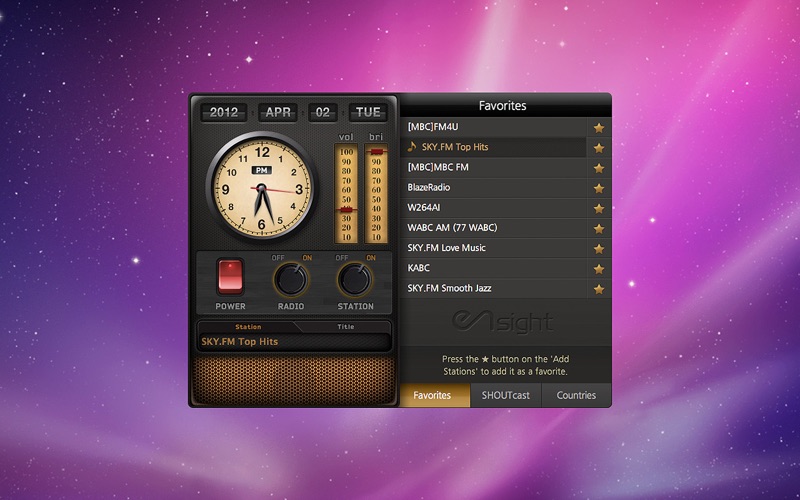Play the KABC station
Image resolution: width=800 pixels, height=500 pixels.
click(x=493, y=268)
